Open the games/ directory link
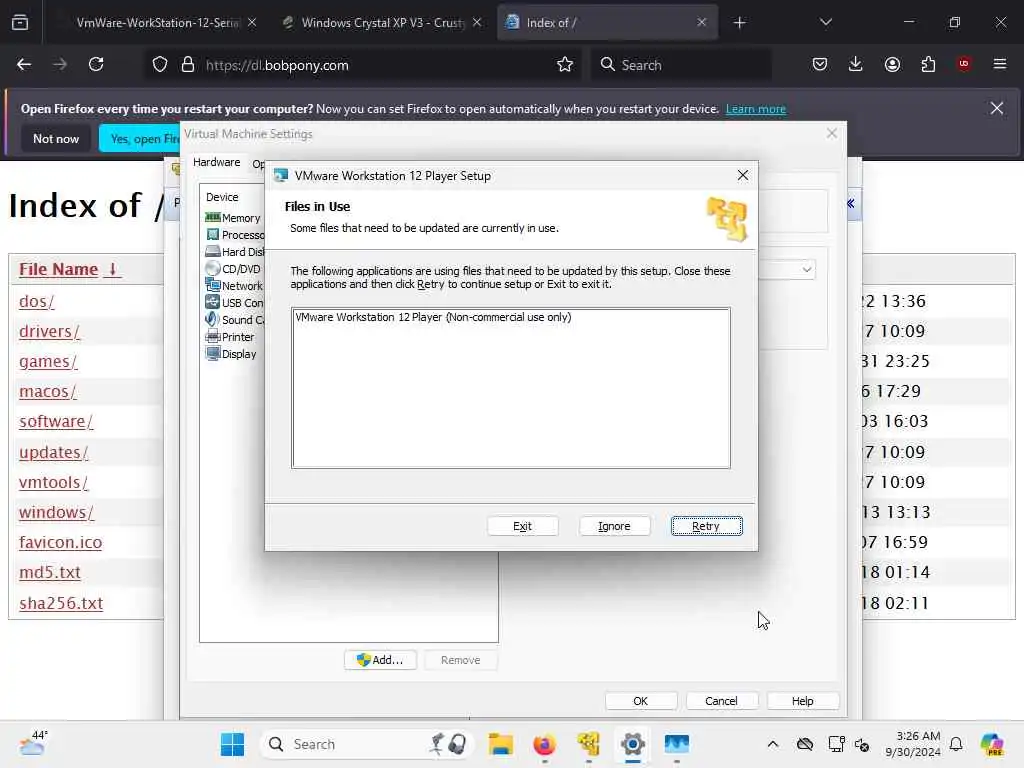This screenshot has height=768, width=1024. [x=48, y=361]
